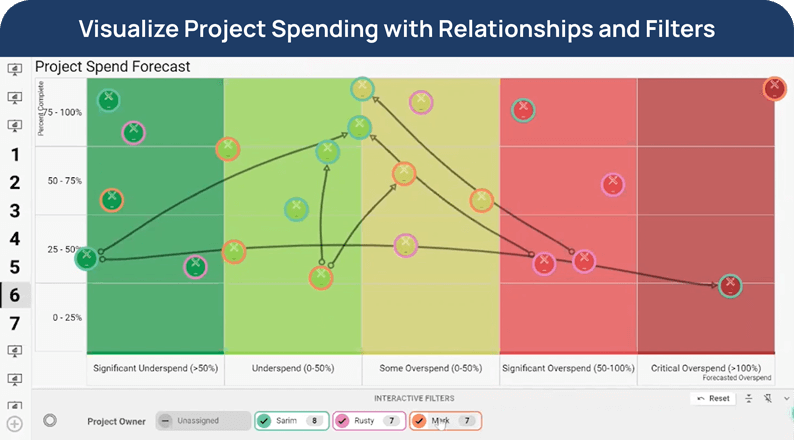Select the dark red bubble at top-right corner

point(774,88)
